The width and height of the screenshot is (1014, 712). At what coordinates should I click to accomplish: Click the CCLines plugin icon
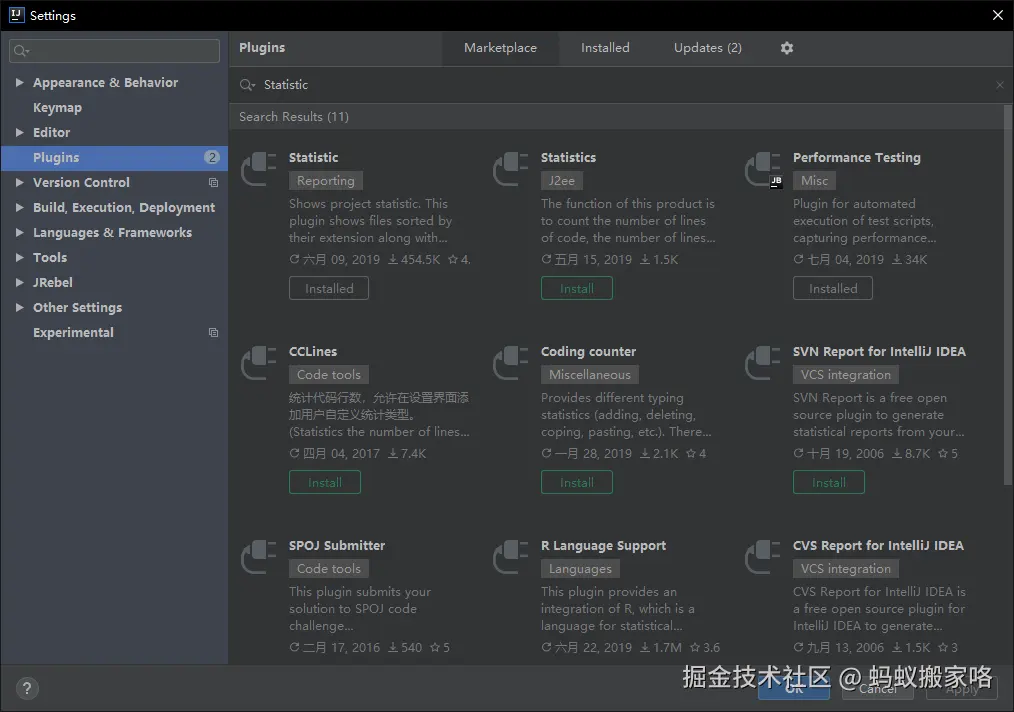(x=260, y=363)
